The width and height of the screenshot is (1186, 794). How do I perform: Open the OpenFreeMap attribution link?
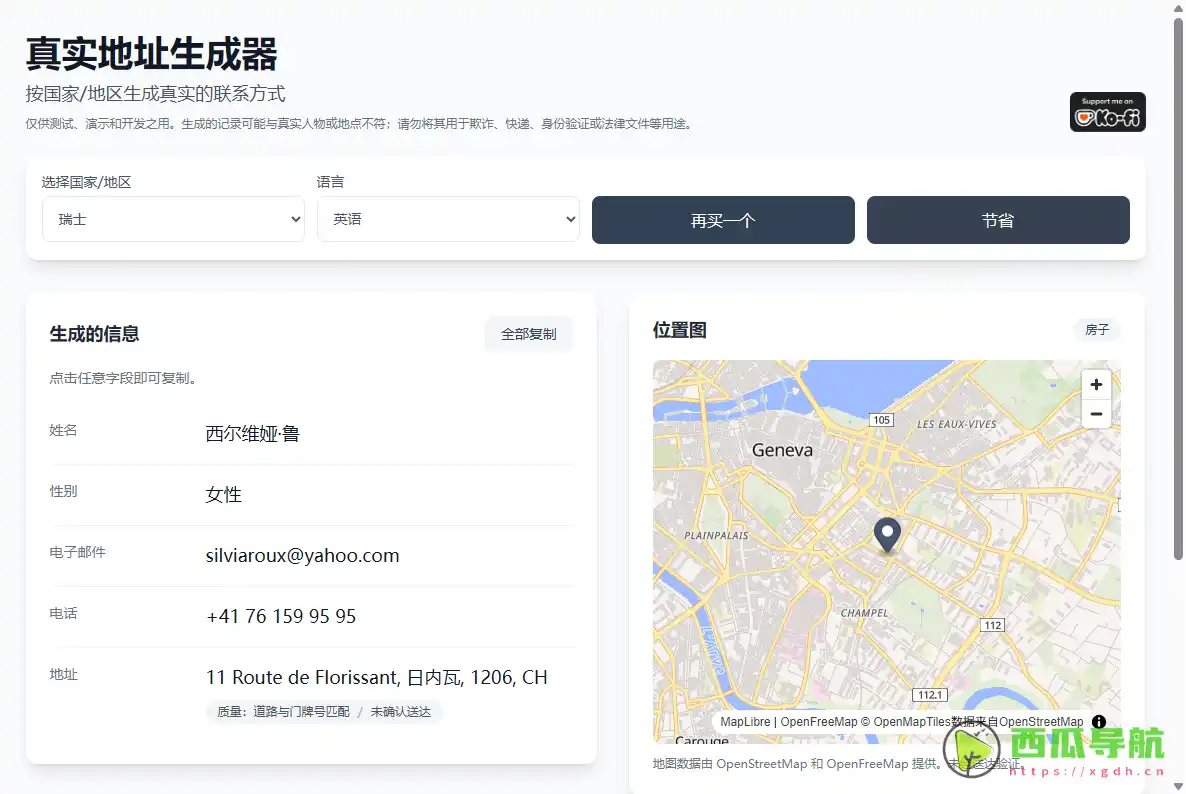click(x=819, y=721)
